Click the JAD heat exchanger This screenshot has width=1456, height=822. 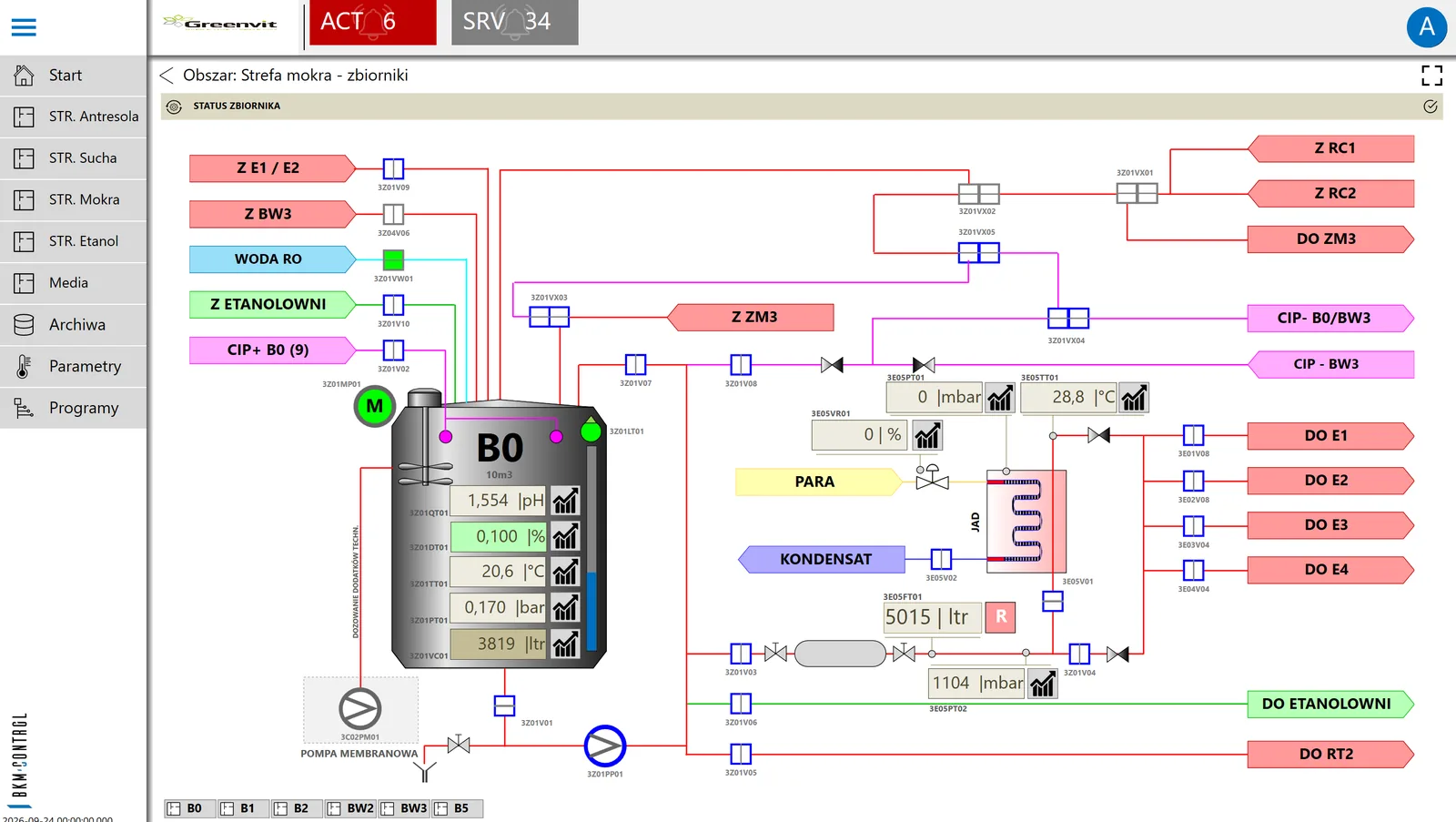point(1026,521)
